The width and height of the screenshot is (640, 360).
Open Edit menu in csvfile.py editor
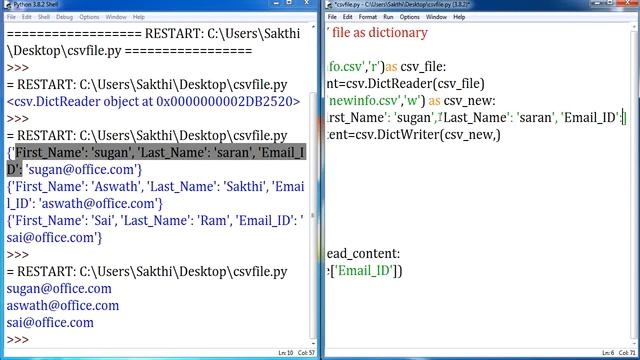[x=347, y=17]
